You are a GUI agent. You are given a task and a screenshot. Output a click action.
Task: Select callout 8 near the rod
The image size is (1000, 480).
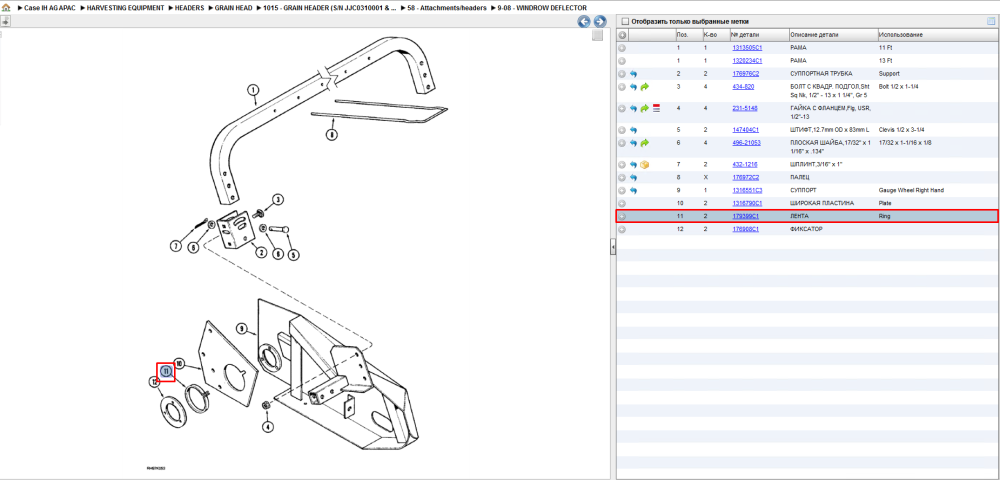pyautogui.click(x=332, y=134)
